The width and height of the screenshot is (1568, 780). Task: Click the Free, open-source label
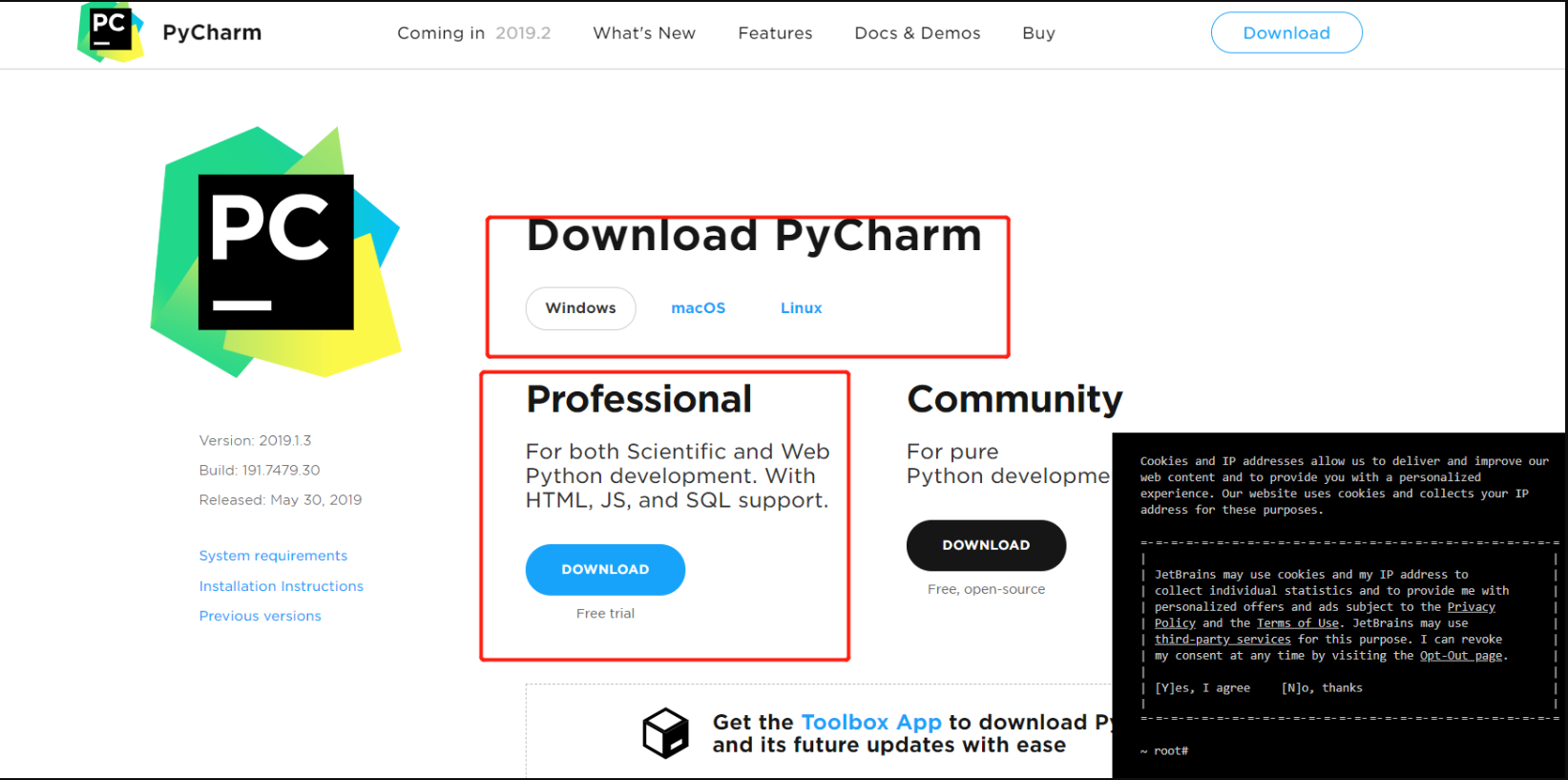coord(986,589)
